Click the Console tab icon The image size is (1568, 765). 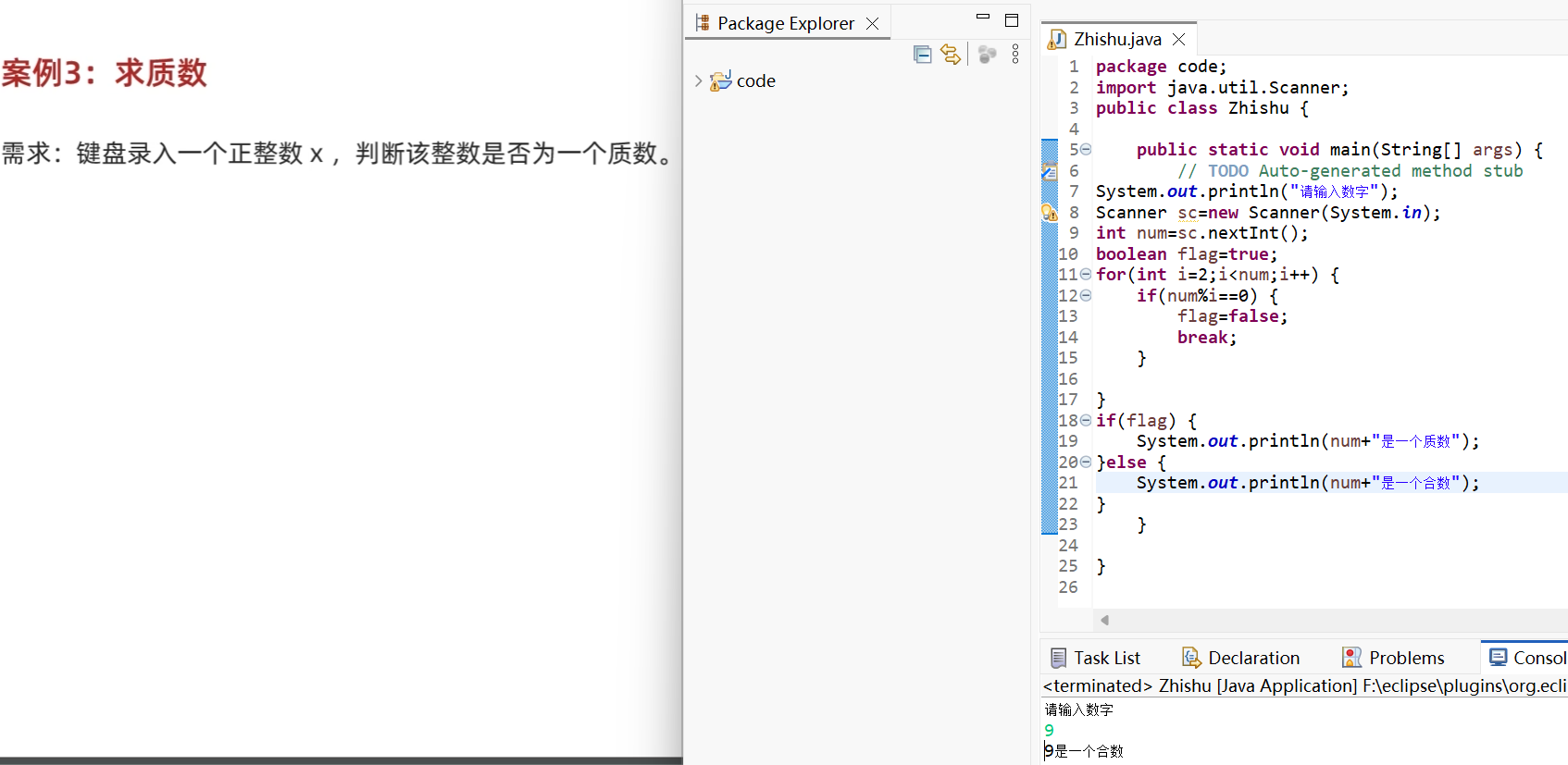click(1498, 657)
